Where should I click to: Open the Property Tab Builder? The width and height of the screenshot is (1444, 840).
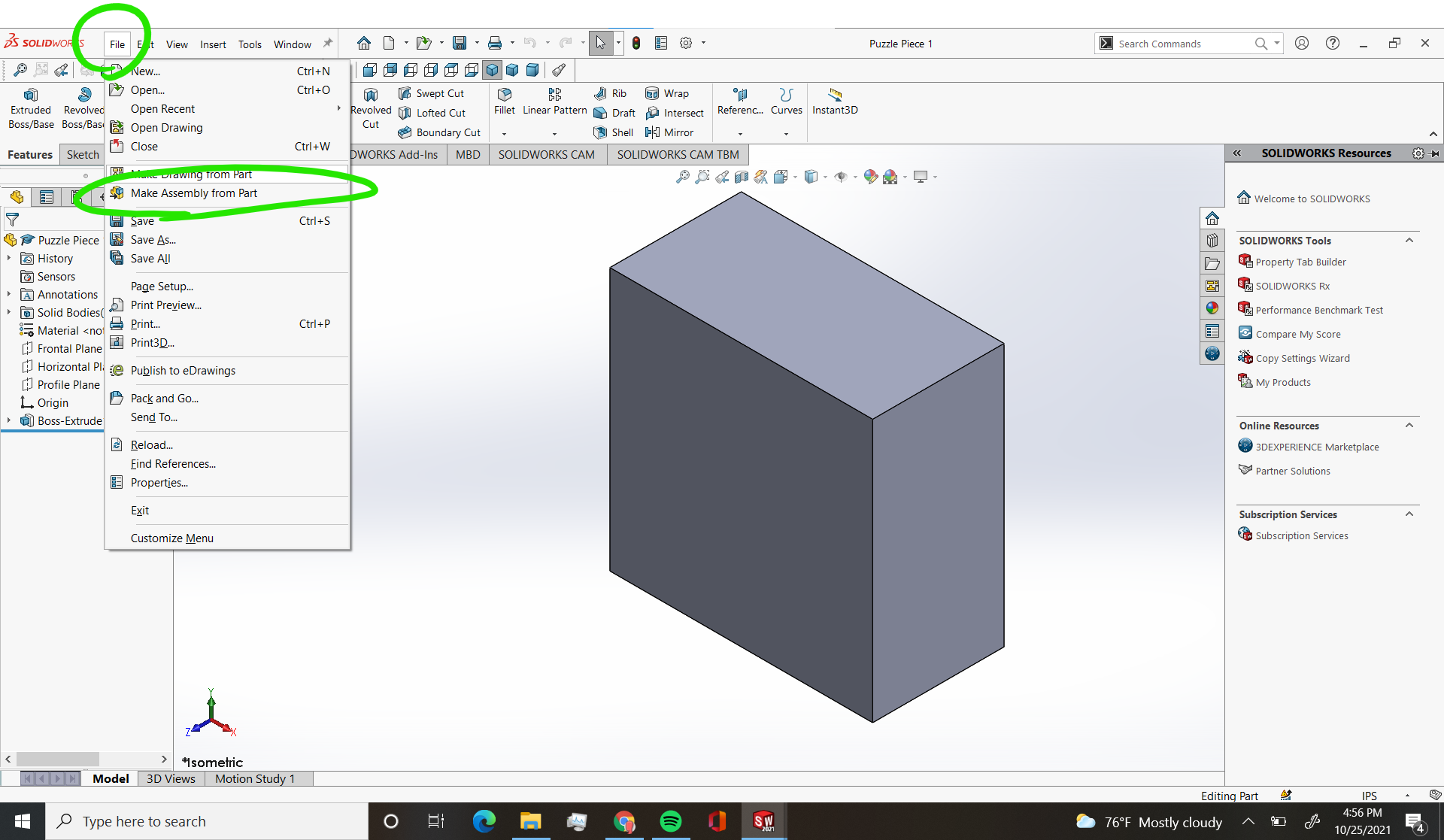(x=1301, y=262)
